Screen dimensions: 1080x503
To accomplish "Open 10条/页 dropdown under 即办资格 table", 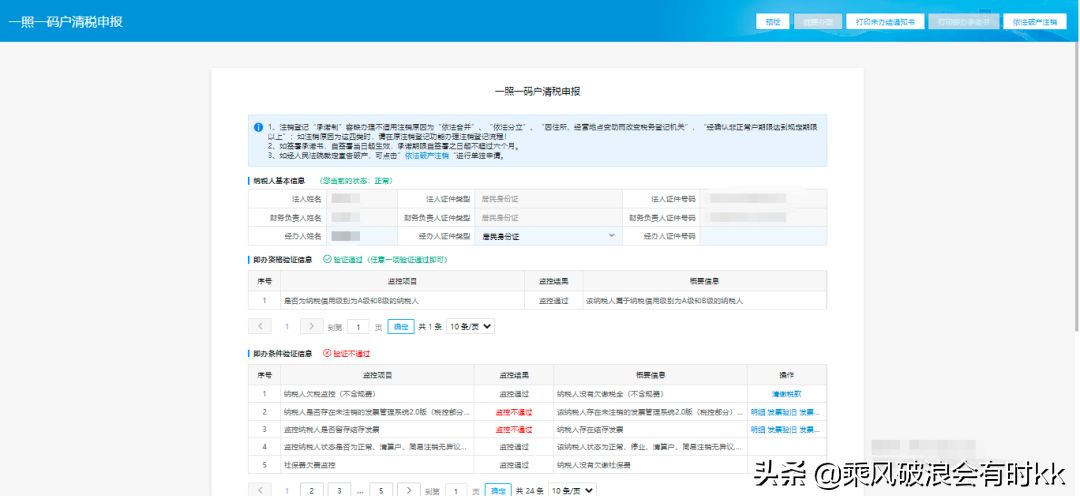I will (x=470, y=326).
